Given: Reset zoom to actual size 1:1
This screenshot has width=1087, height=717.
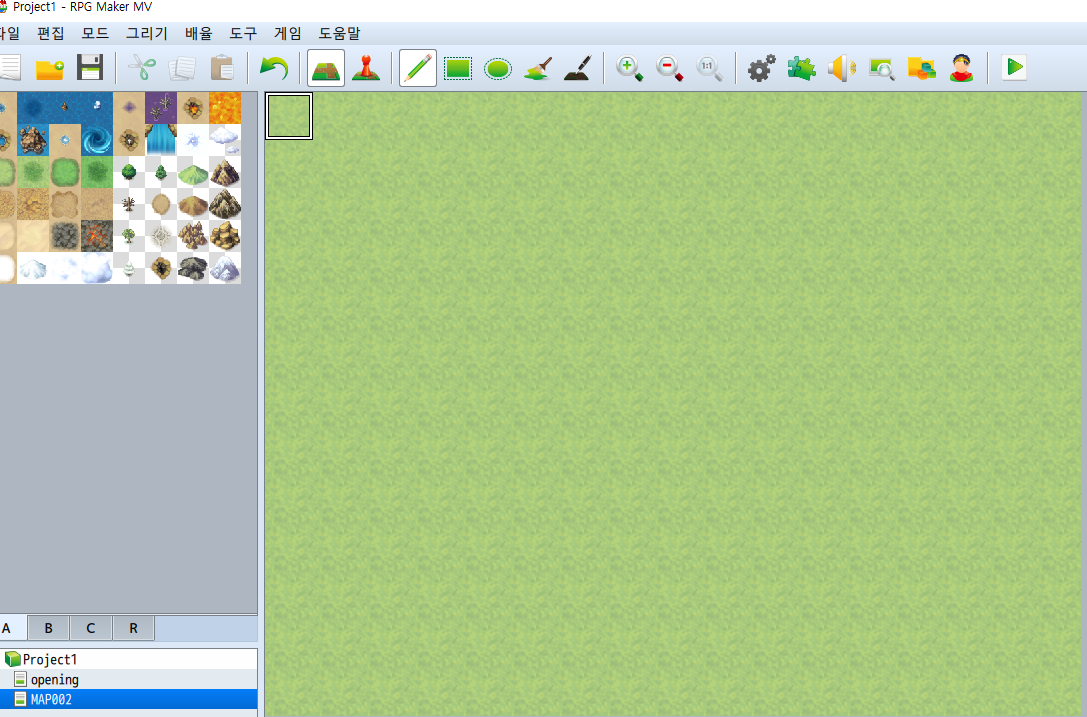Looking at the screenshot, I should [x=709, y=68].
